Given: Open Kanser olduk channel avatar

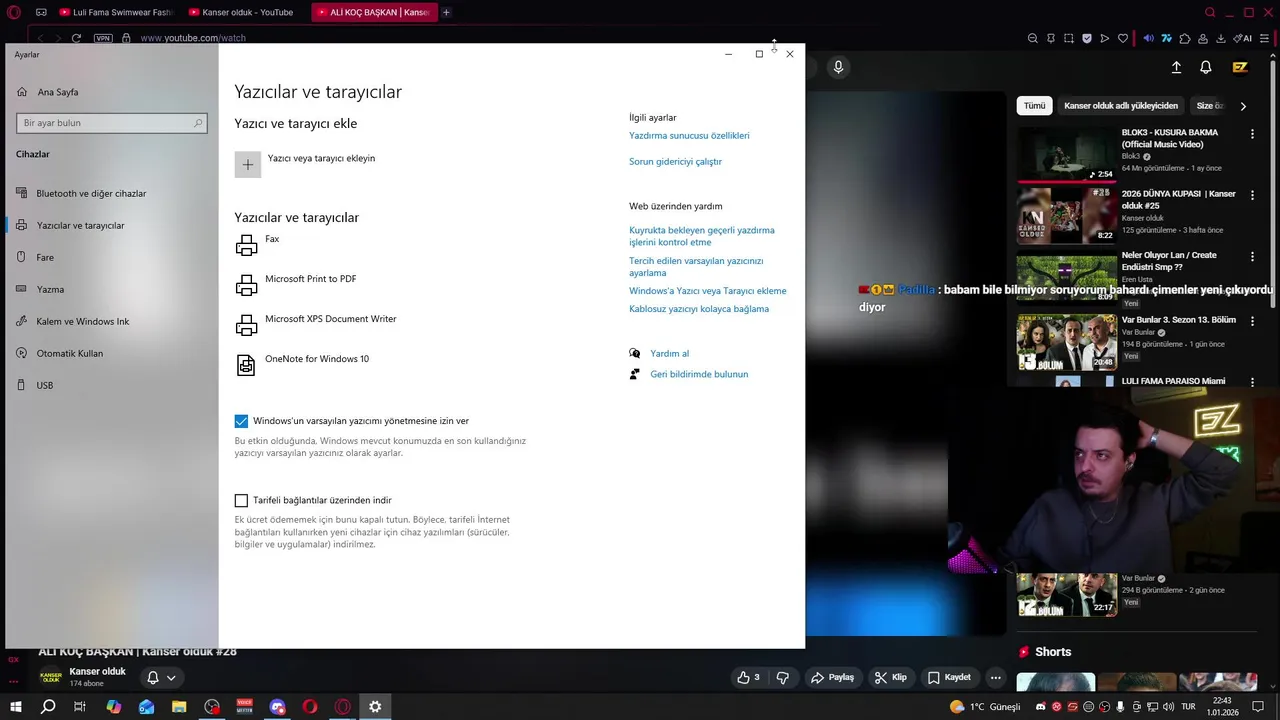Looking at the screenshot, I should pyautogui.click(x=50, y=677).
